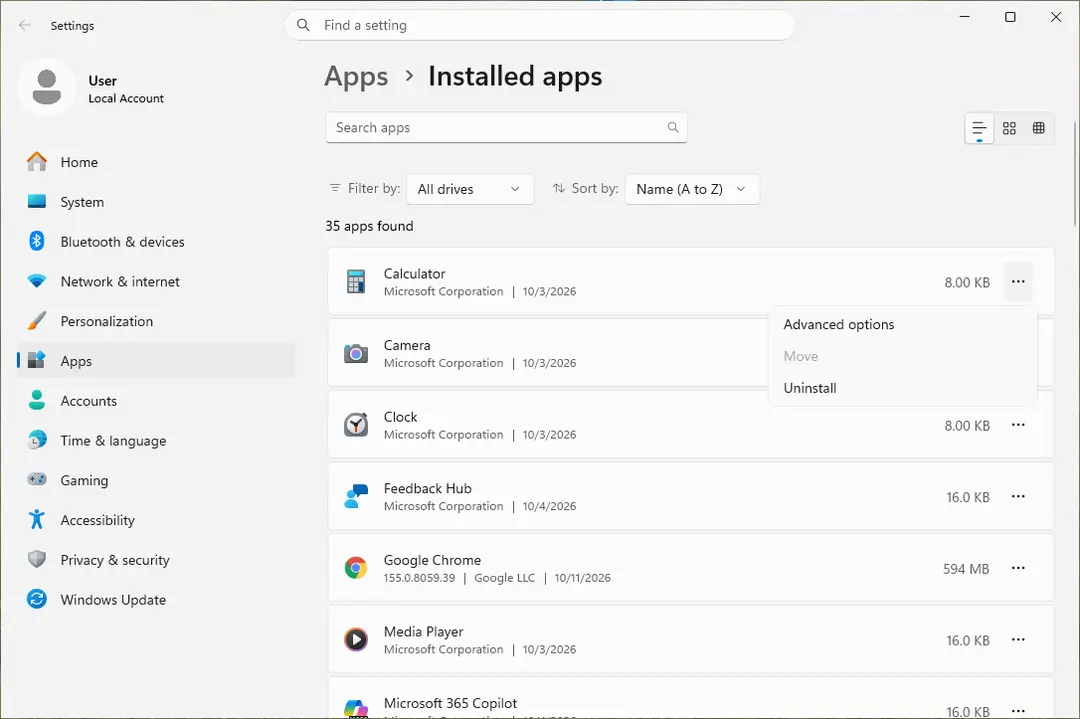Open more options for Microsoft 365 Copilot
Screen dimensions: 1080x719
coord(1018,710)
